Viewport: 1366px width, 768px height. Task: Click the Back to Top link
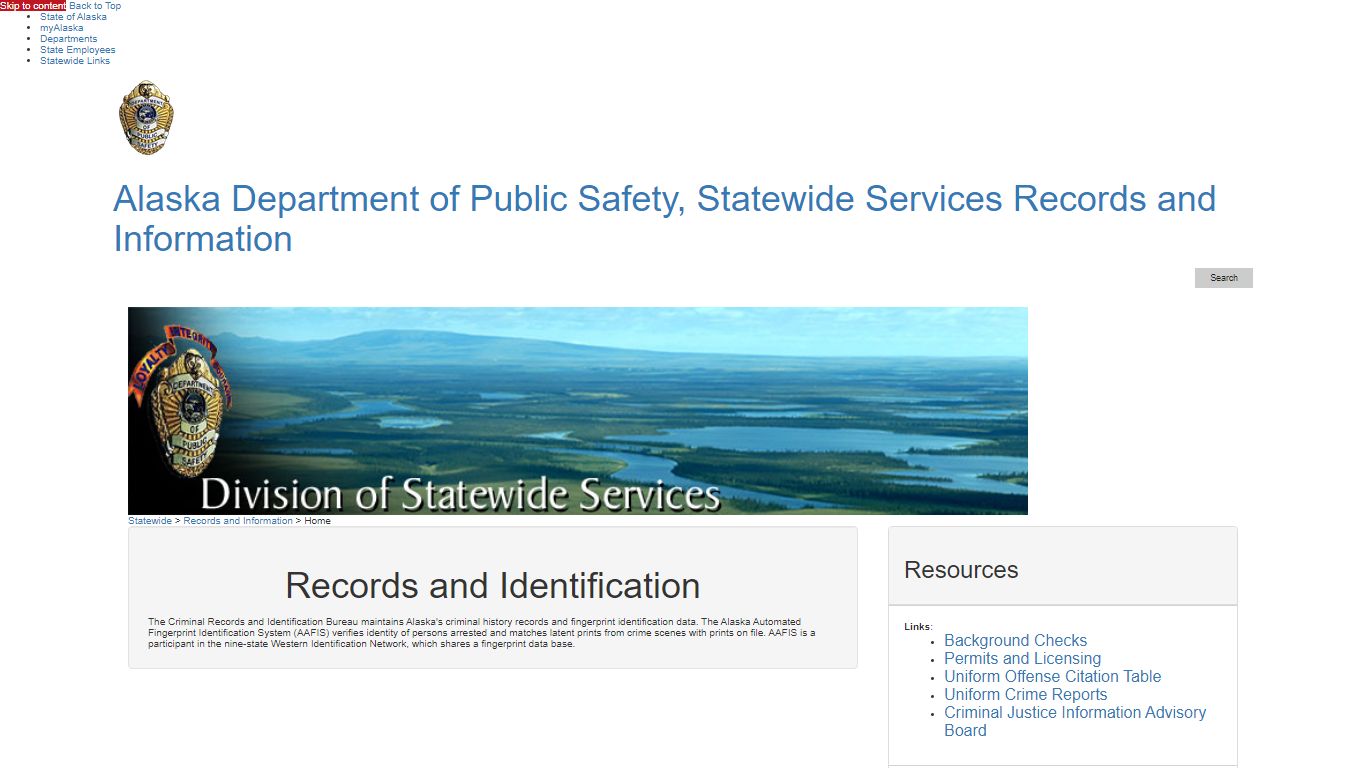point(95,6)
